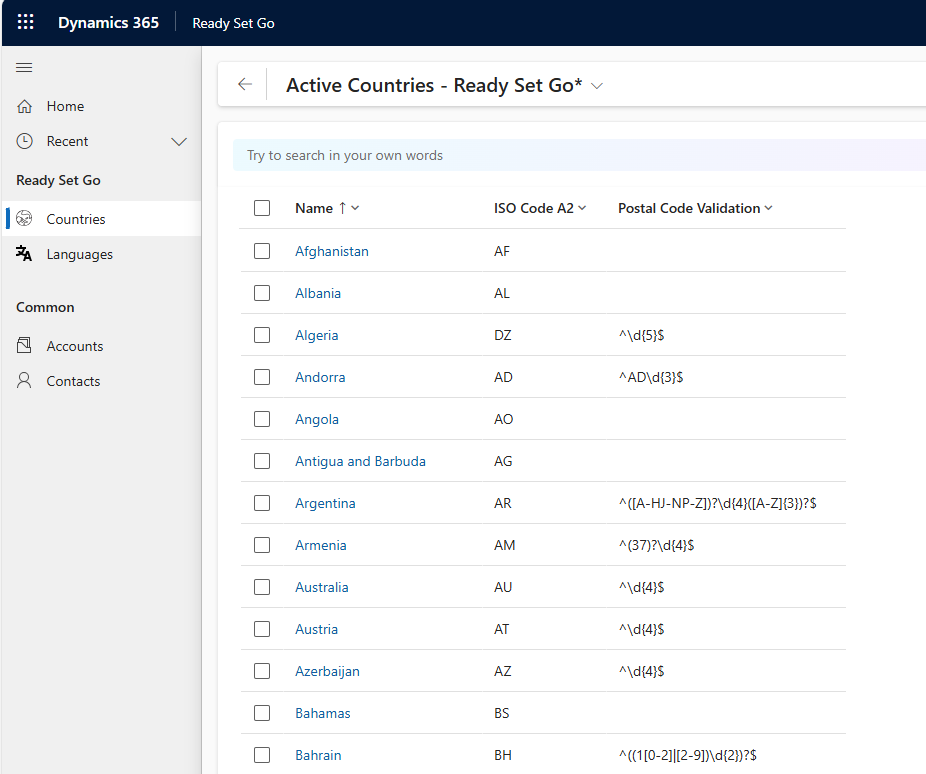Image resolution: width=926 pixels, height=774 pixels.
Task: Click the Ready Set Go app name in header
Action: tap(233, 23)
